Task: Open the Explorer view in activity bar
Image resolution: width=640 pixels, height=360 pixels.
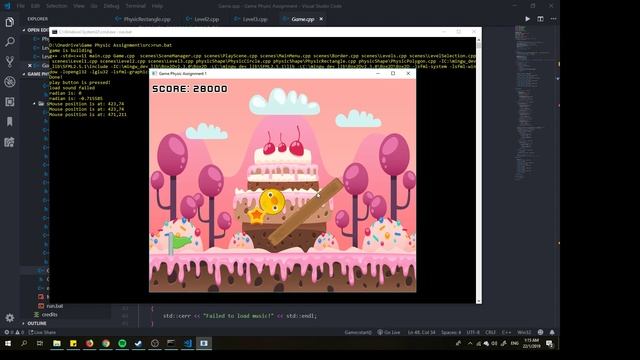Action: [9, 22]
